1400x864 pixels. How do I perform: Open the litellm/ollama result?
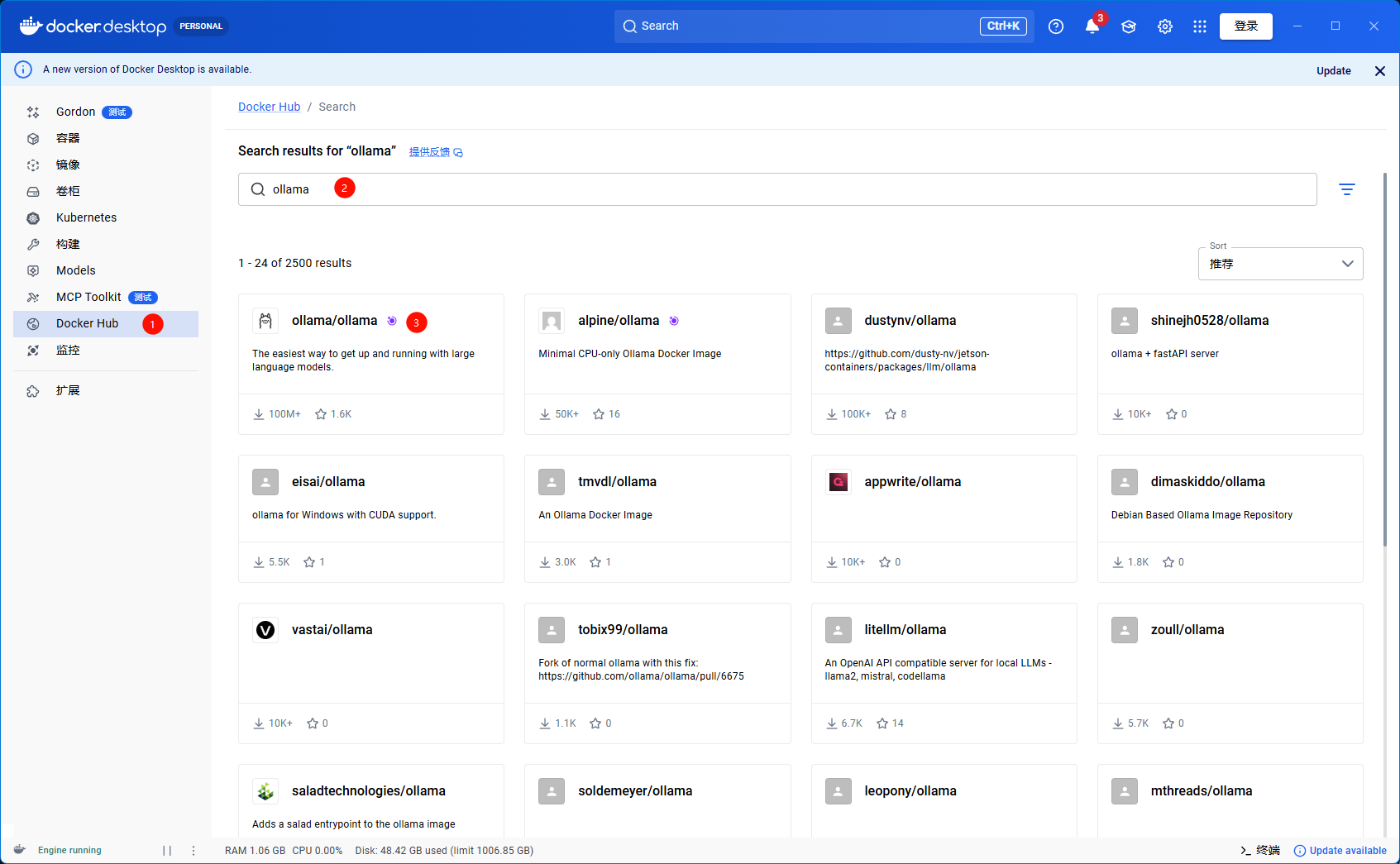[x=944, y=673]
